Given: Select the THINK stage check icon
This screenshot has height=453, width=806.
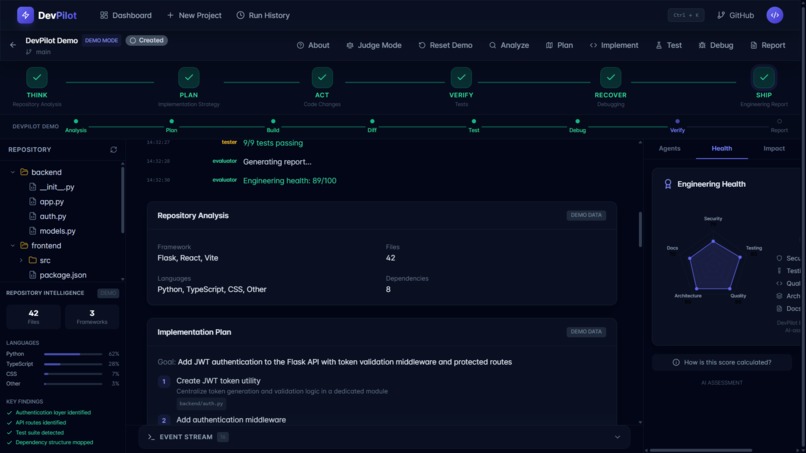Looking at the screenshot, I should [37, 78].
